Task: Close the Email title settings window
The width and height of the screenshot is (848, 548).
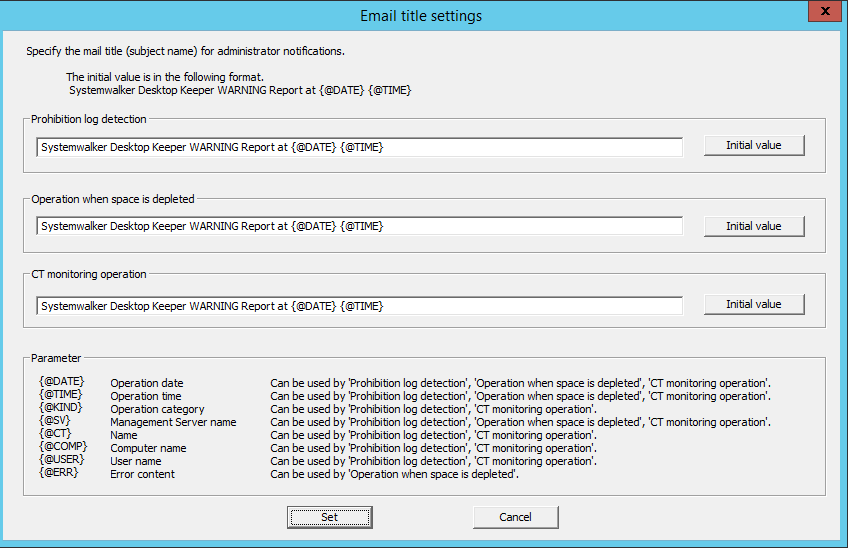Action: (825, 11)
